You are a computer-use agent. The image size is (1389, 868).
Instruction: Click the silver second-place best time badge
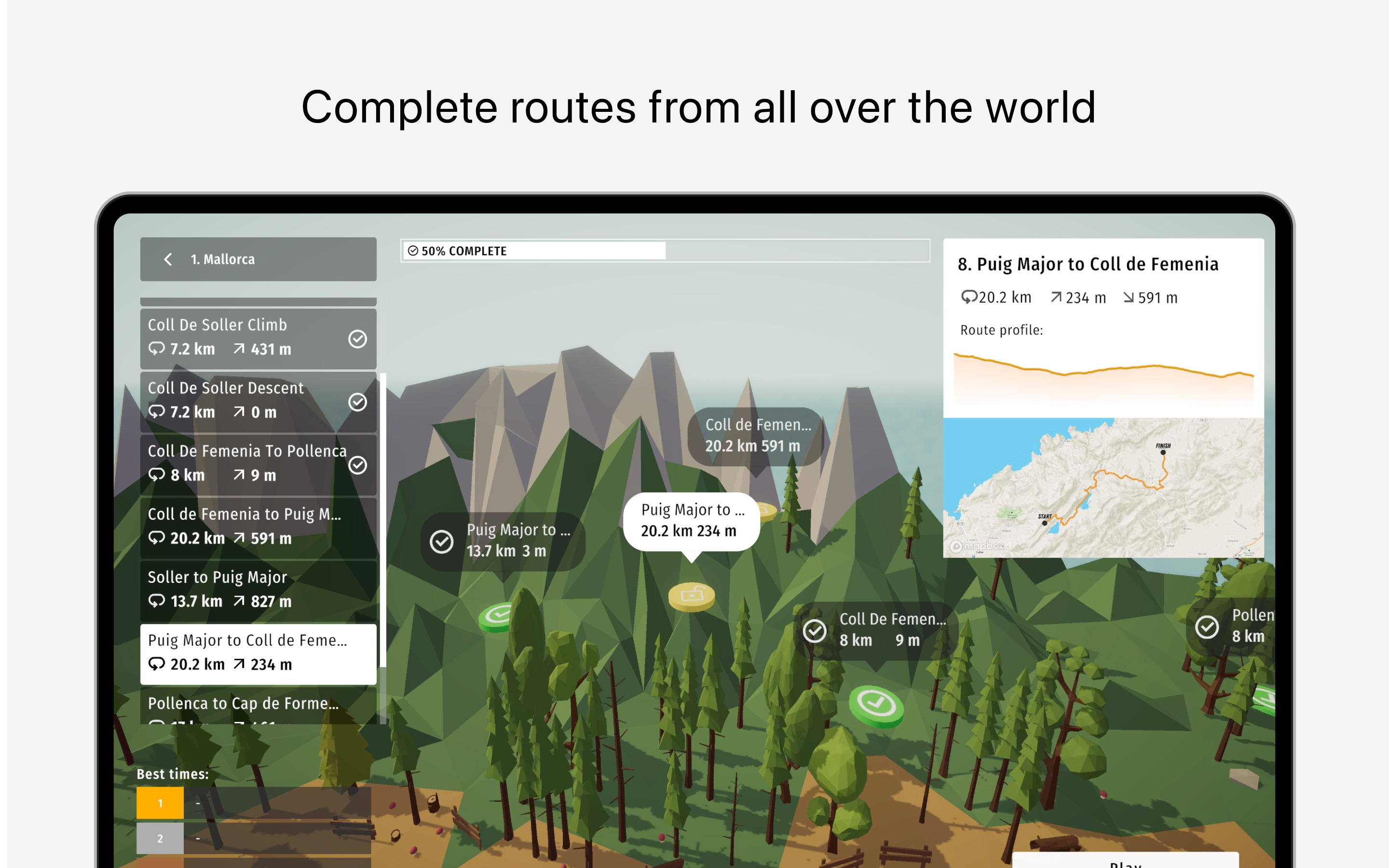point(160,838)
